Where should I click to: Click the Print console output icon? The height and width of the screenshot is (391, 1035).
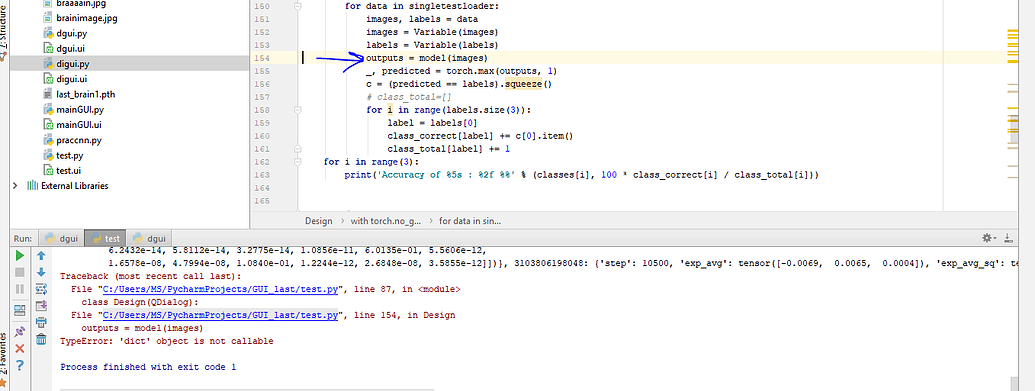[41, 322]
